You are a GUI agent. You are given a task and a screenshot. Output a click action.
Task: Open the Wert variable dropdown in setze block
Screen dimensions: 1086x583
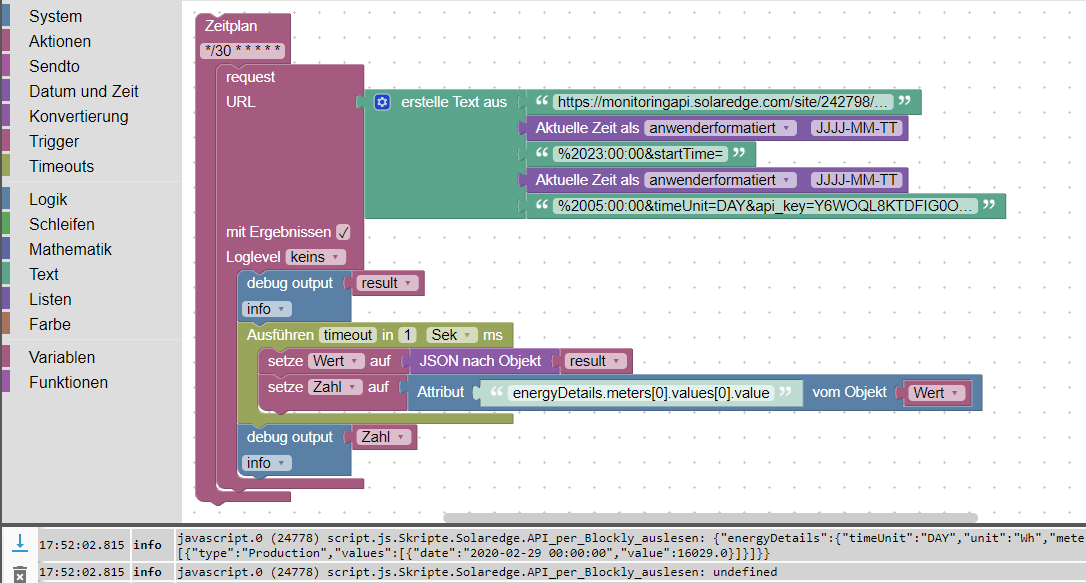pos(335,361)
